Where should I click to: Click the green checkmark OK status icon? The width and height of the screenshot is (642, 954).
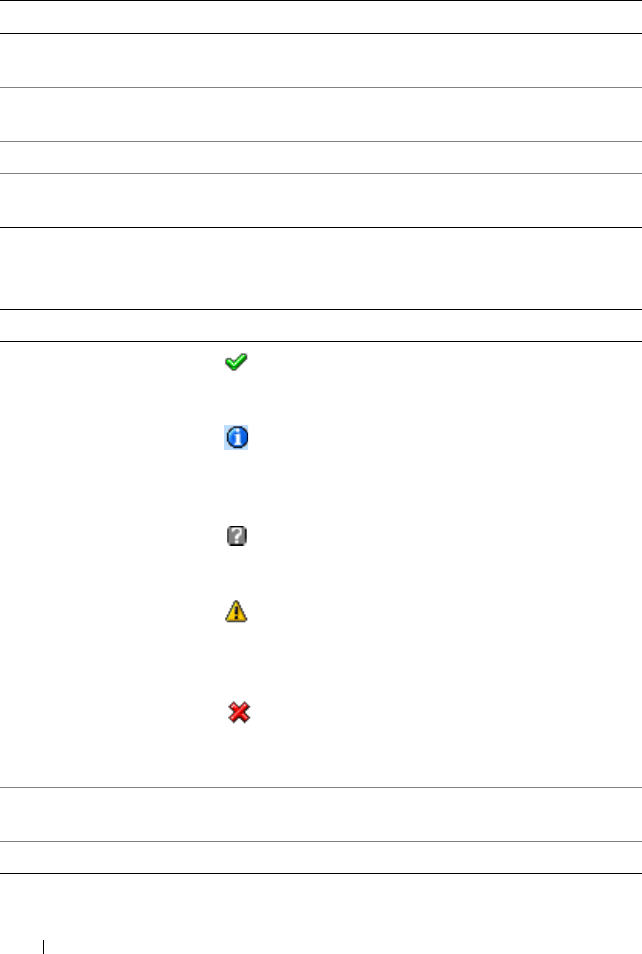(236, 362)
